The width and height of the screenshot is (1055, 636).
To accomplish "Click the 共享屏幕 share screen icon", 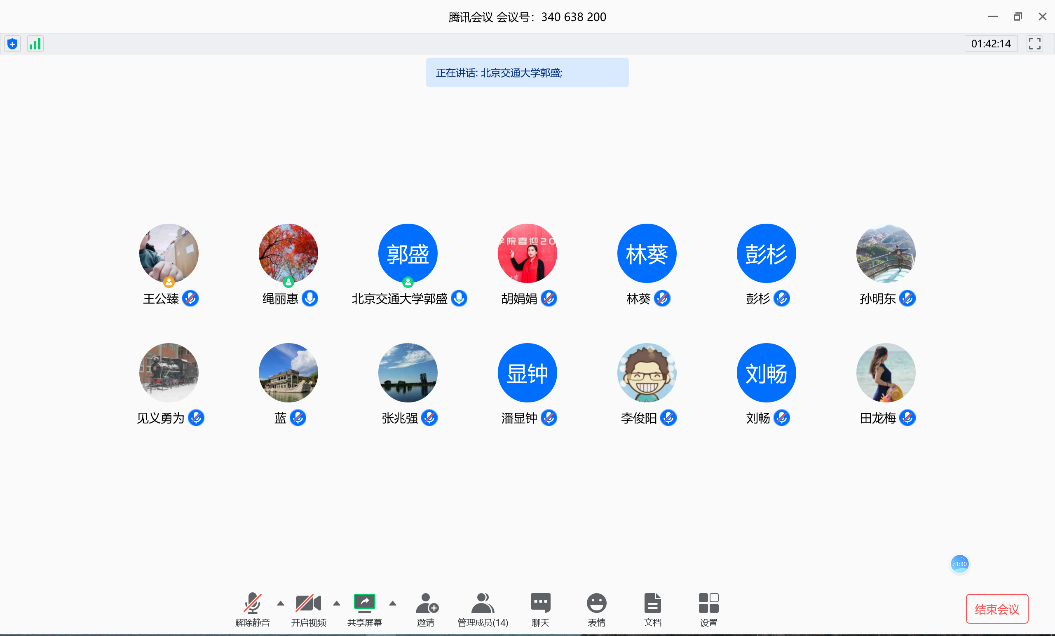I will (x=364, y=603).
